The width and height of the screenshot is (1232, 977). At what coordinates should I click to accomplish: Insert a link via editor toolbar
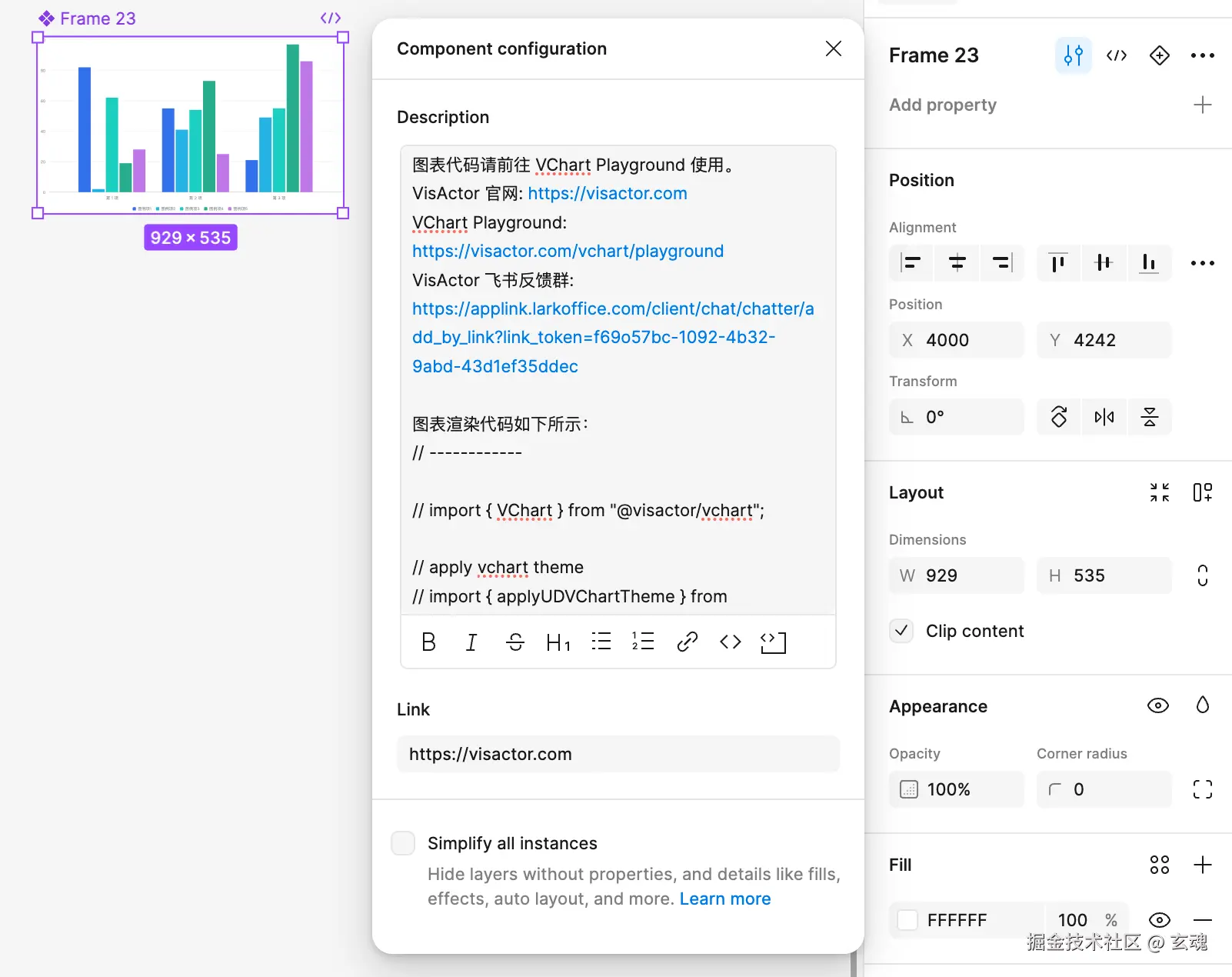pos(687,642)
